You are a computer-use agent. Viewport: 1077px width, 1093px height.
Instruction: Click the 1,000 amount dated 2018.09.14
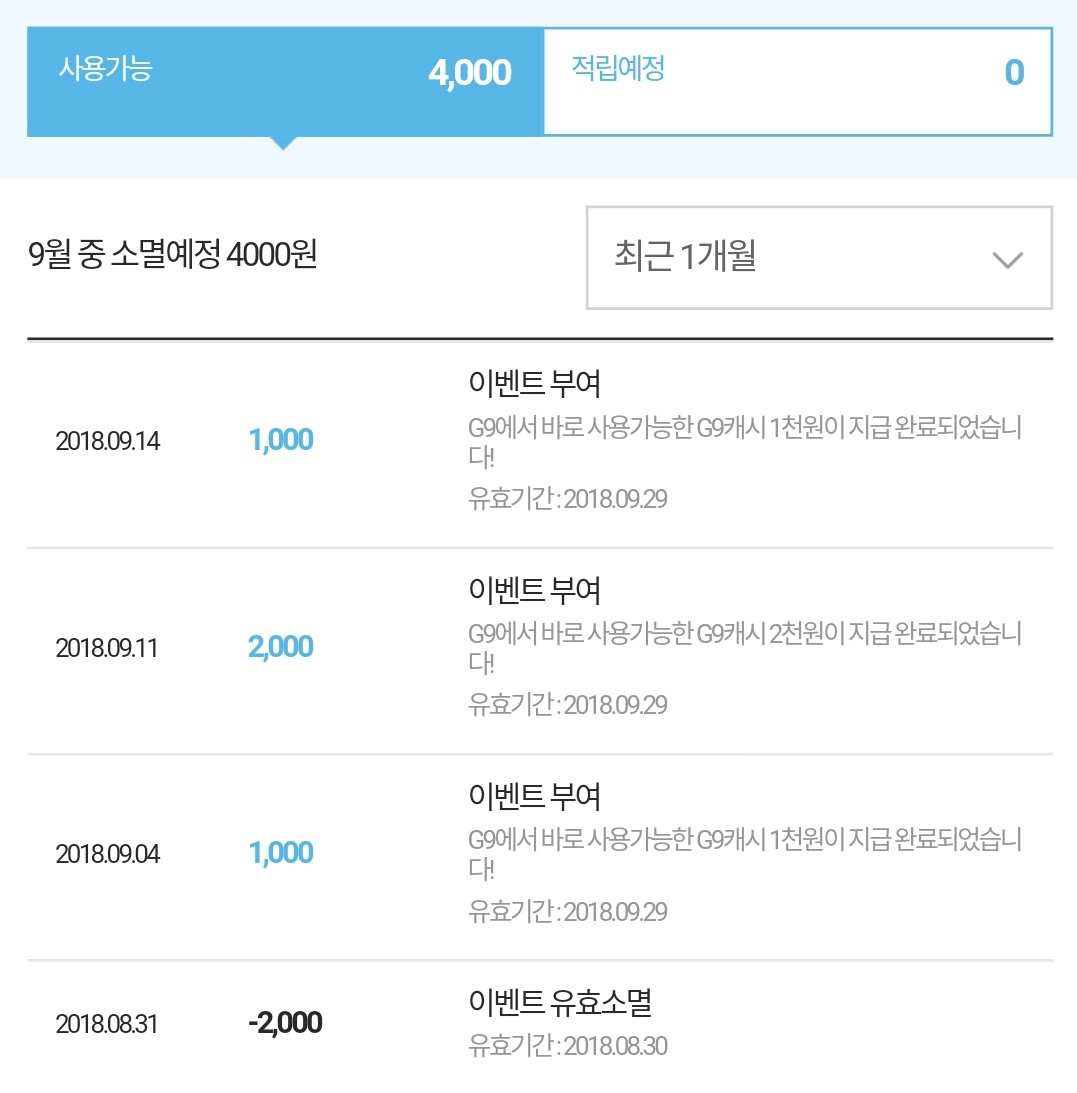pyautogui.click(x=280, y=440)
